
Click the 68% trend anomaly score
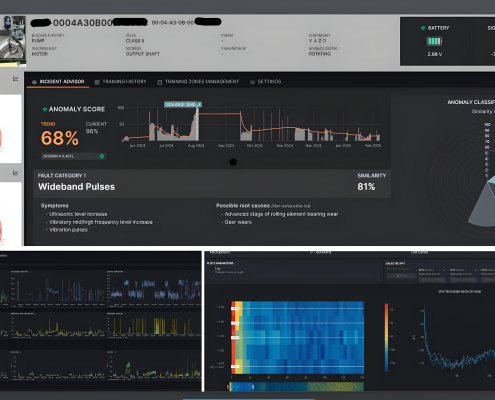[x=60, y=138]
